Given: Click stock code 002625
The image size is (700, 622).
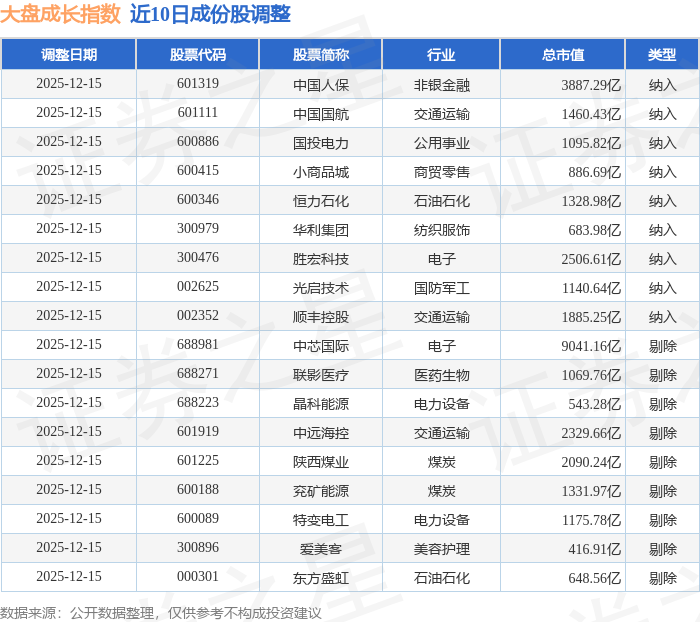Looking at the screenshot, I should pyautogui.click(x=198, y=287).
